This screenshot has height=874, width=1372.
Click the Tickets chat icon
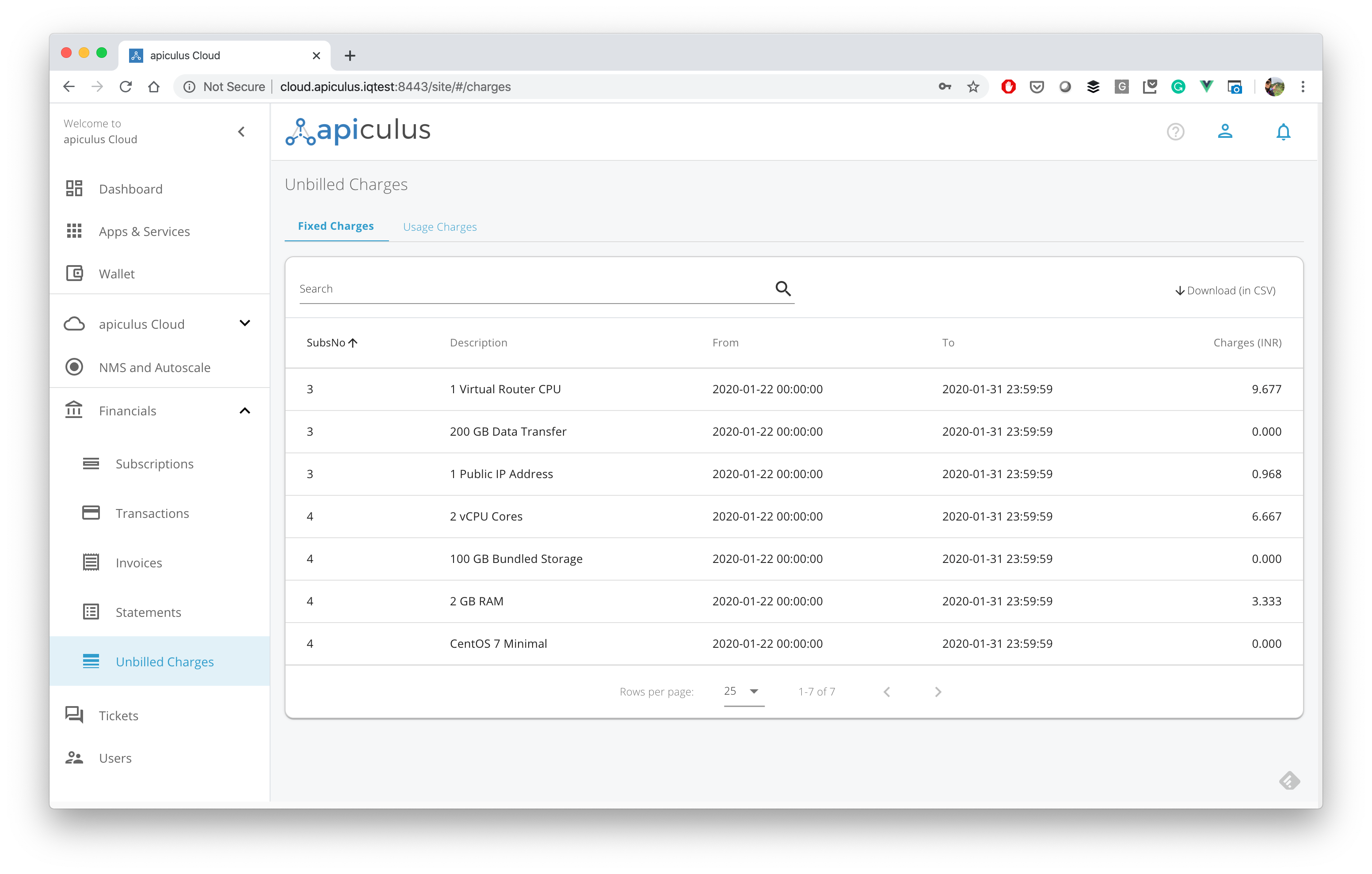click(74, 714)
